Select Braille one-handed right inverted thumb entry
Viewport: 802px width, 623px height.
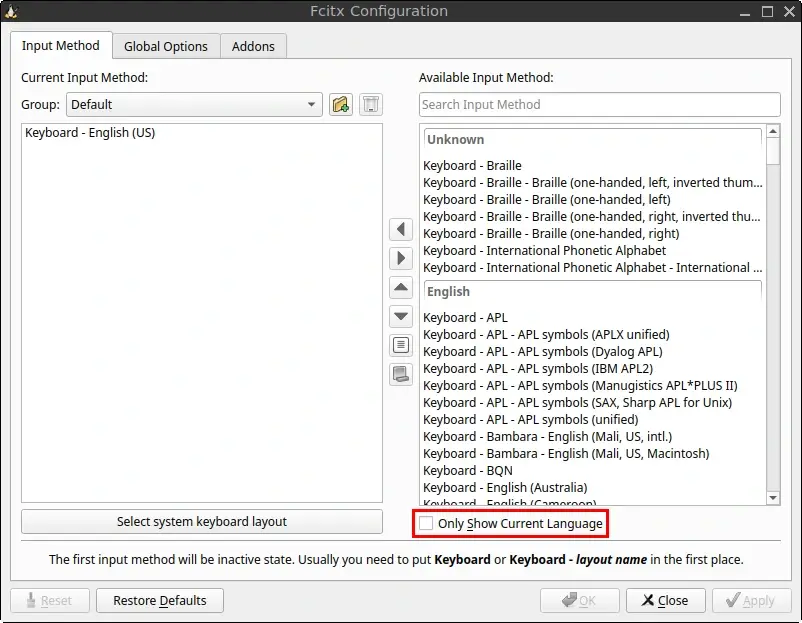tap(591, 216)
